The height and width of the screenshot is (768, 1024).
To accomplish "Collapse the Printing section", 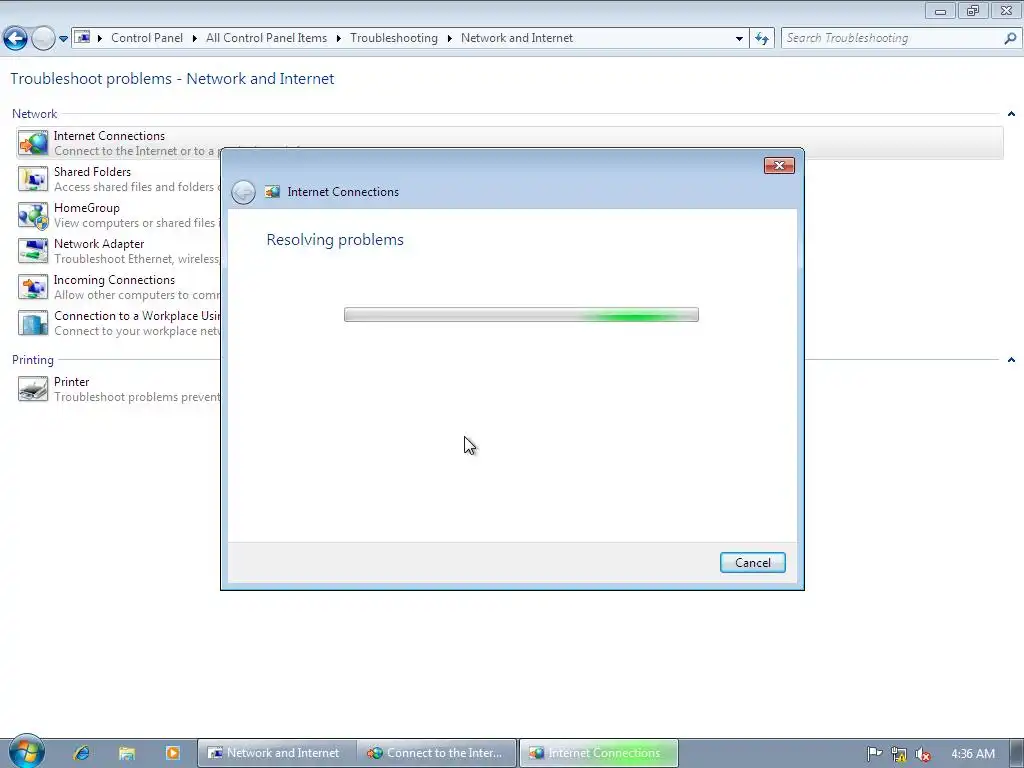I will coord(1011,360).
